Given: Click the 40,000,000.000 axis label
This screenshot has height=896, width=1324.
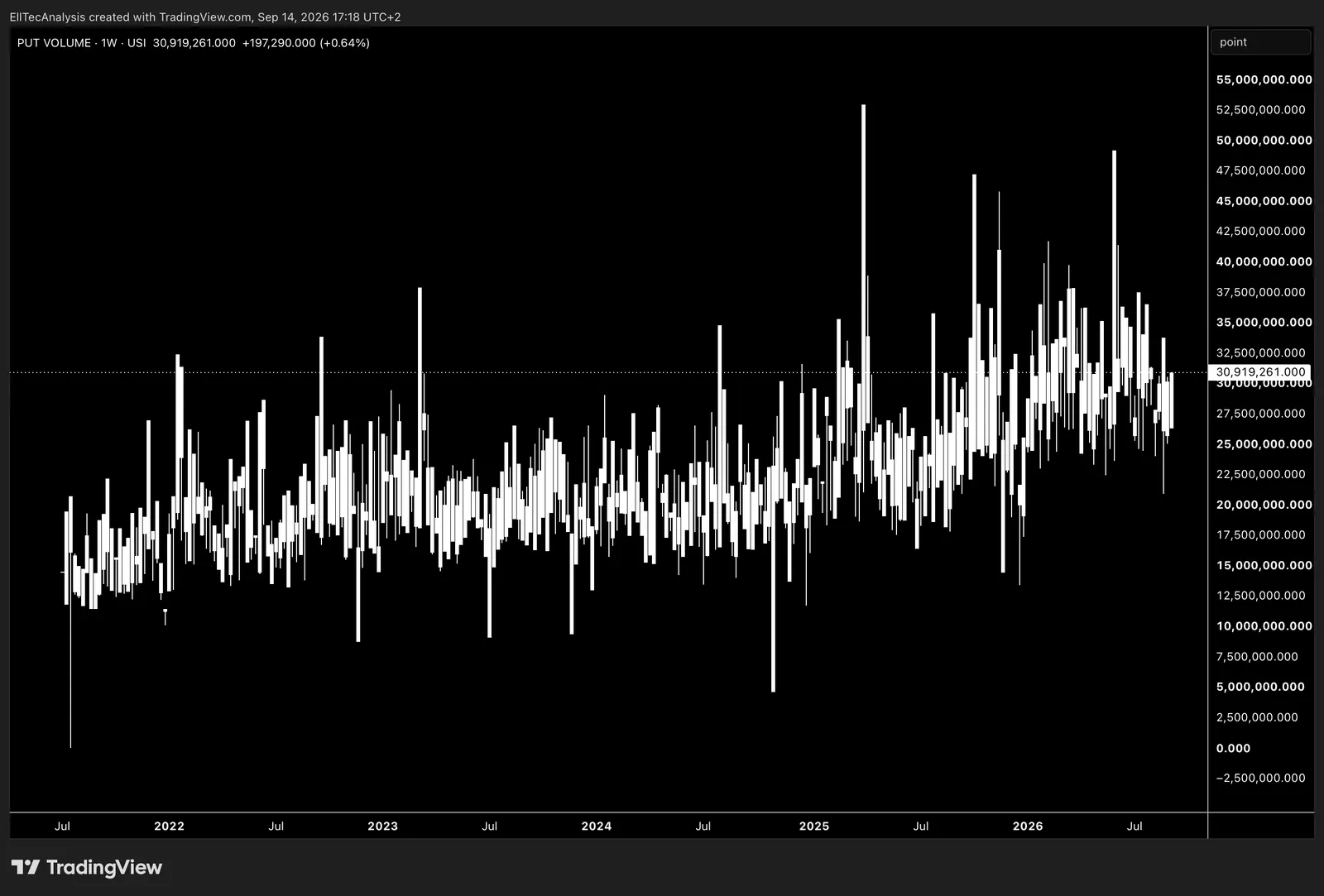Looking at the screenshot, I should click(x=1264, y=261).
